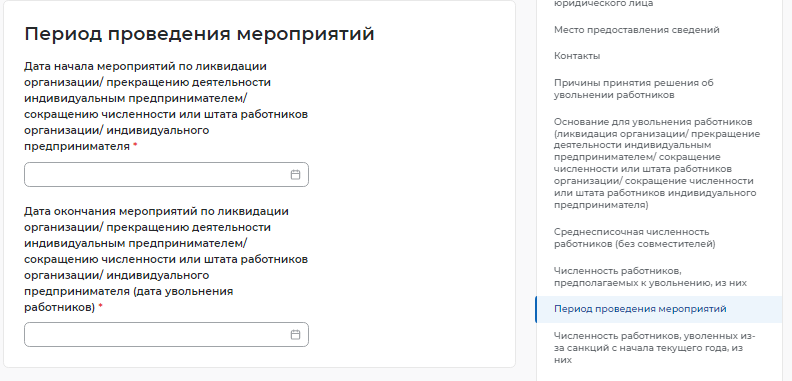Click 'юридического лица' item in the sidebar
This screenshot has width=792, height=381.
604,4
